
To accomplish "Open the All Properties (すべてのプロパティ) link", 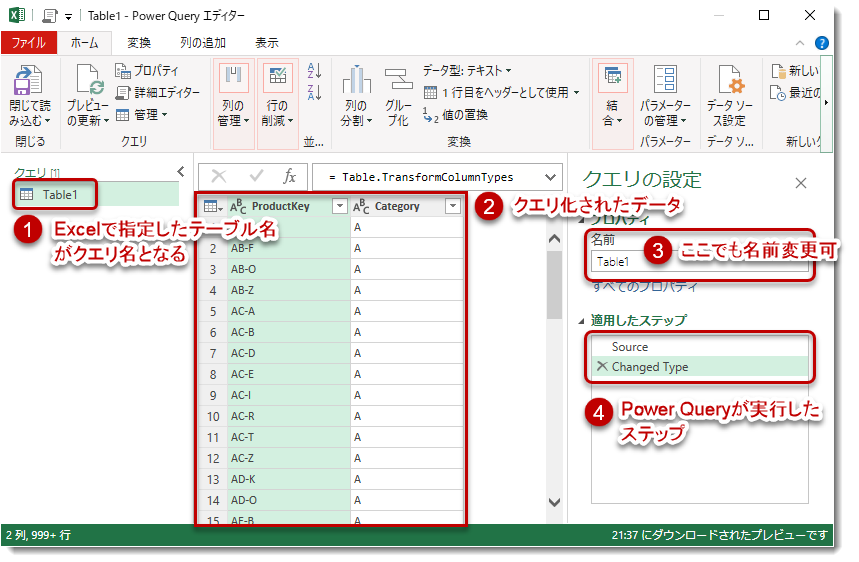I will tap(645, 286).
